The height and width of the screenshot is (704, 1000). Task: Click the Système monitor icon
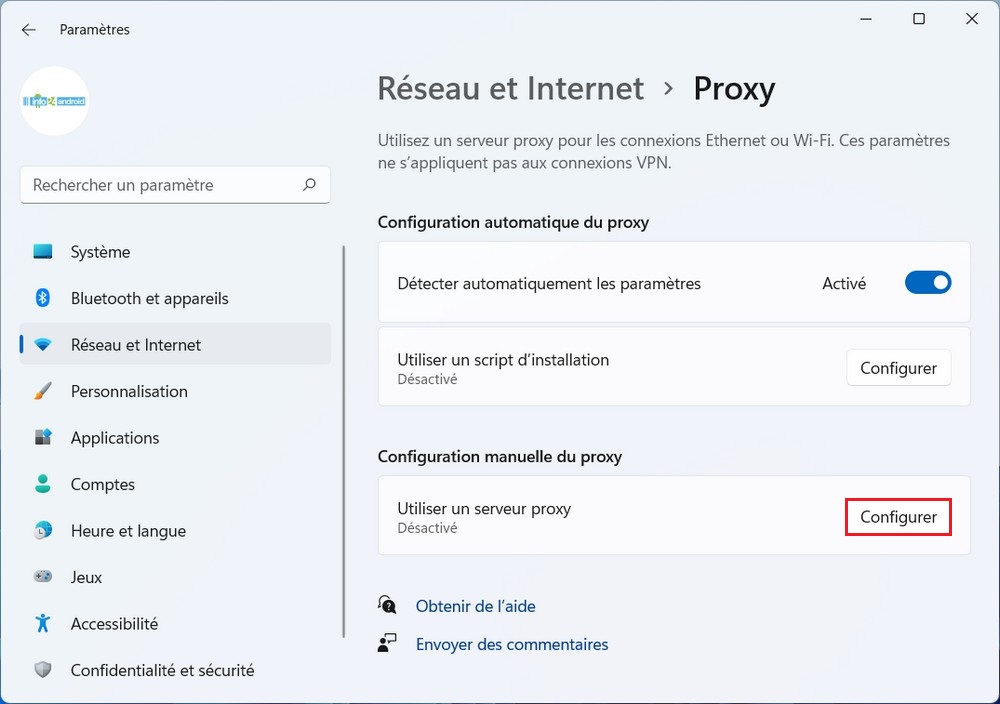[x=43, y=252]
